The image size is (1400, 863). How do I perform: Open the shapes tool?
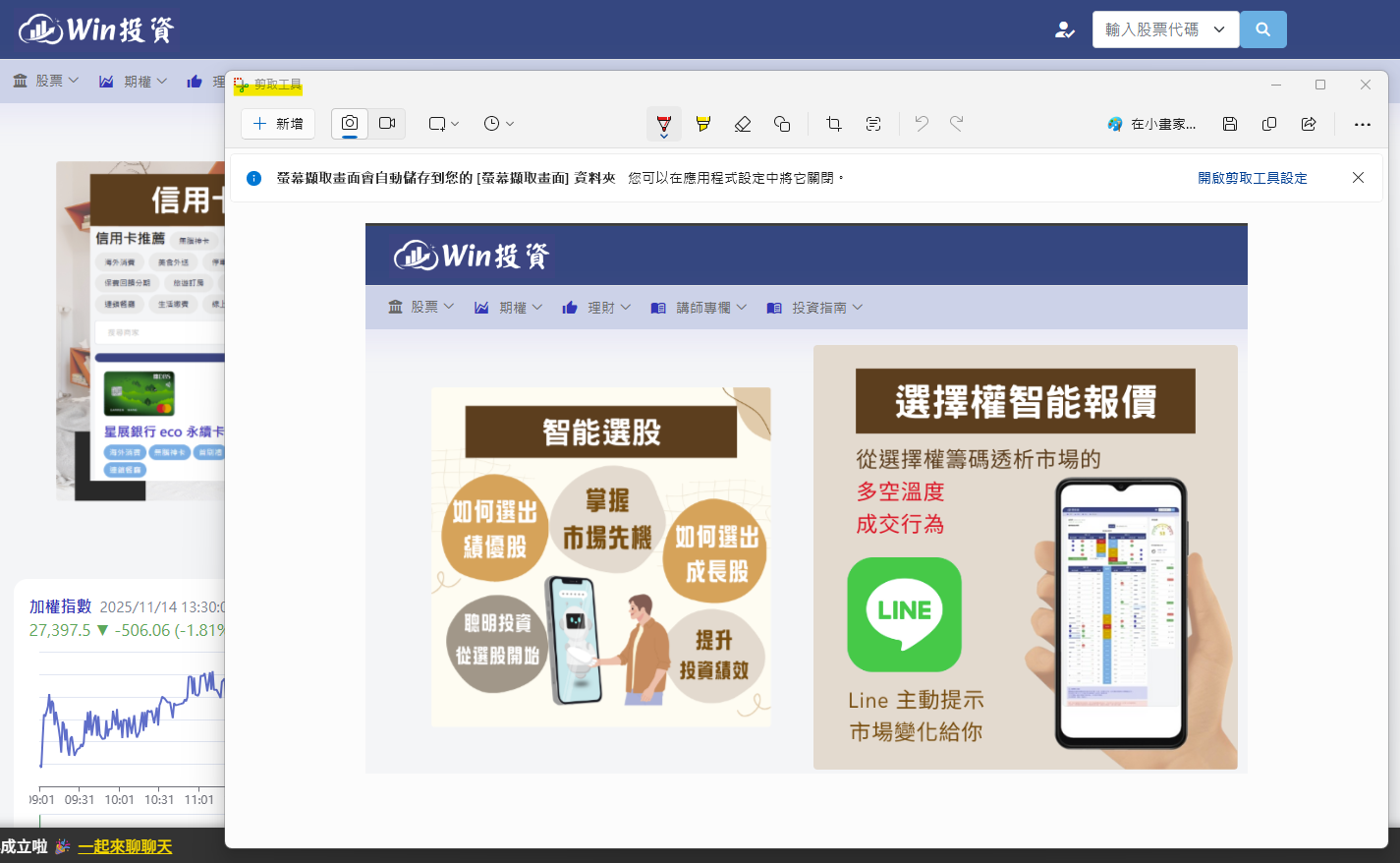782,124
